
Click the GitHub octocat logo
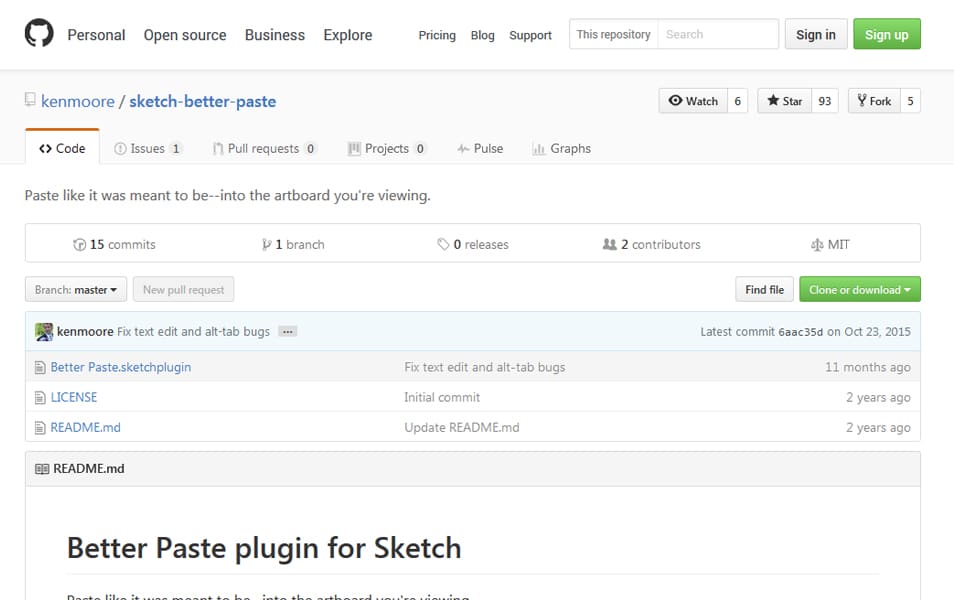tap(39, 34)
